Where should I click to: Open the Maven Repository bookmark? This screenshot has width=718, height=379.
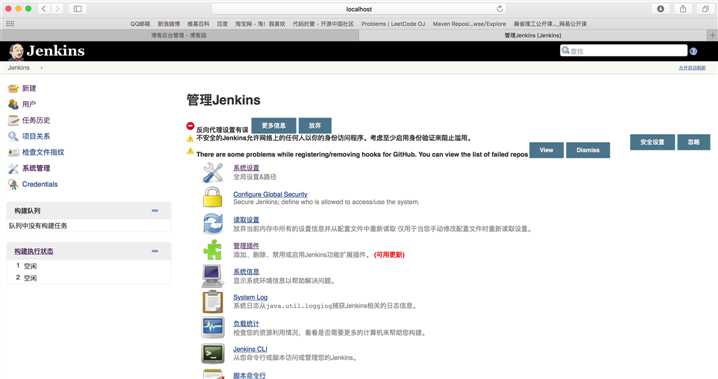point(469,24)
